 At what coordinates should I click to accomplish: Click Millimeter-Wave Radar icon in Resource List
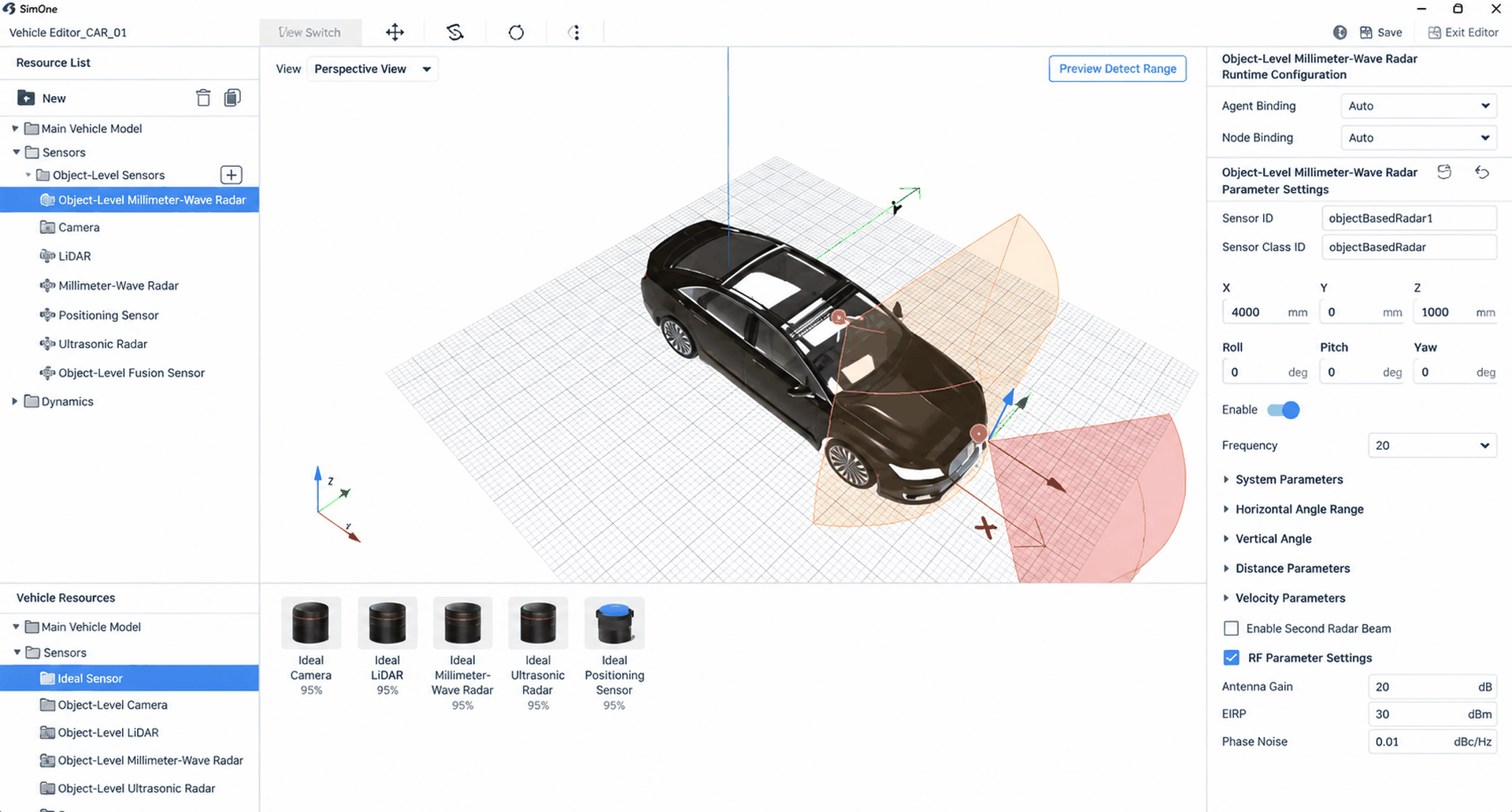pos(47,285)
